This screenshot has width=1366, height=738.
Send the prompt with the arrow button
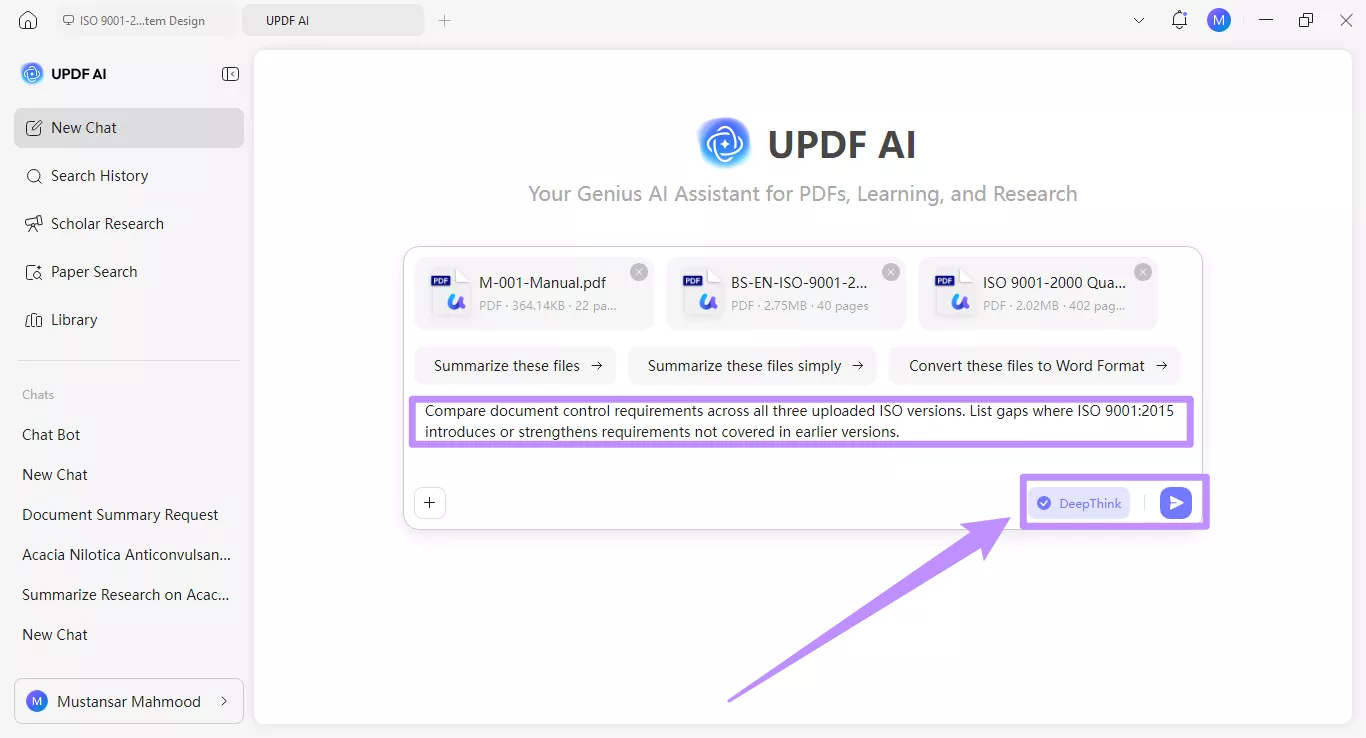(x=1175, y=503)
